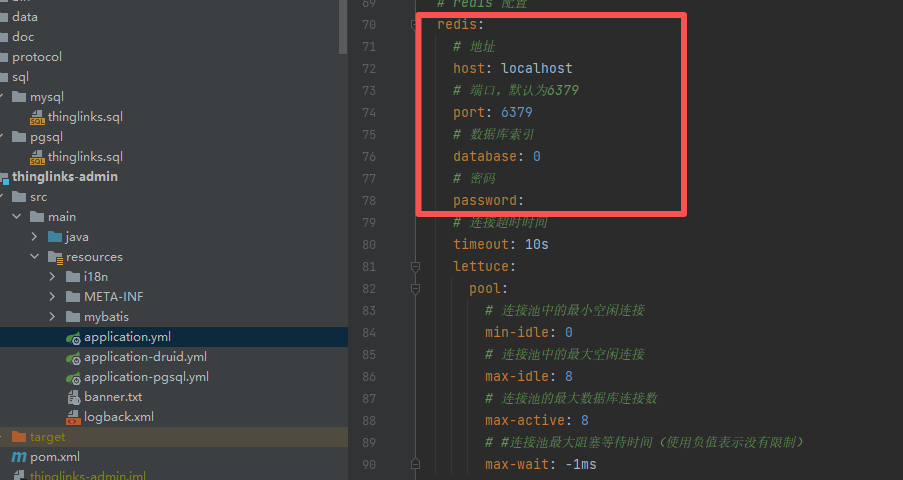Click the application.yml Spring config file icon
This screenshot has width=903, height=480.
[73, 337]
